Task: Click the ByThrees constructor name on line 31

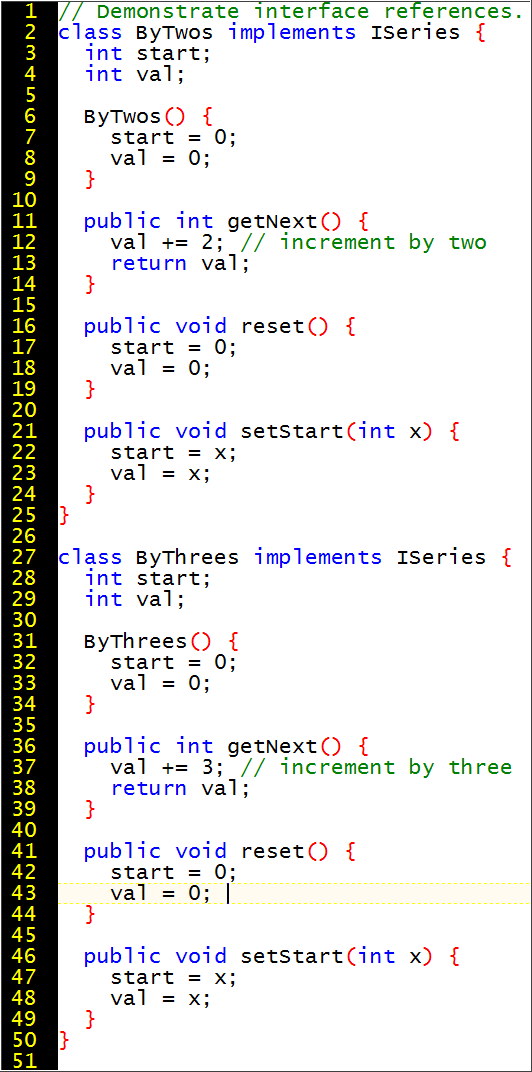Action: [136, 641]
